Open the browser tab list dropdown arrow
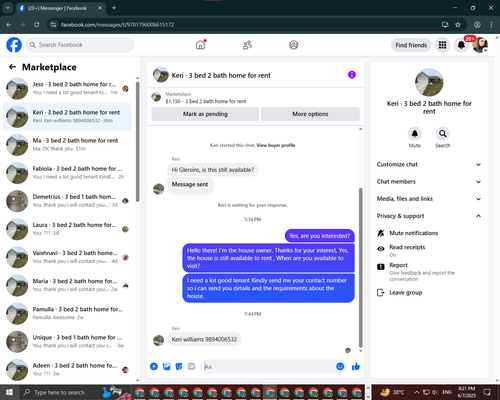Screen dimensions: 500x400 click(8, 8)
